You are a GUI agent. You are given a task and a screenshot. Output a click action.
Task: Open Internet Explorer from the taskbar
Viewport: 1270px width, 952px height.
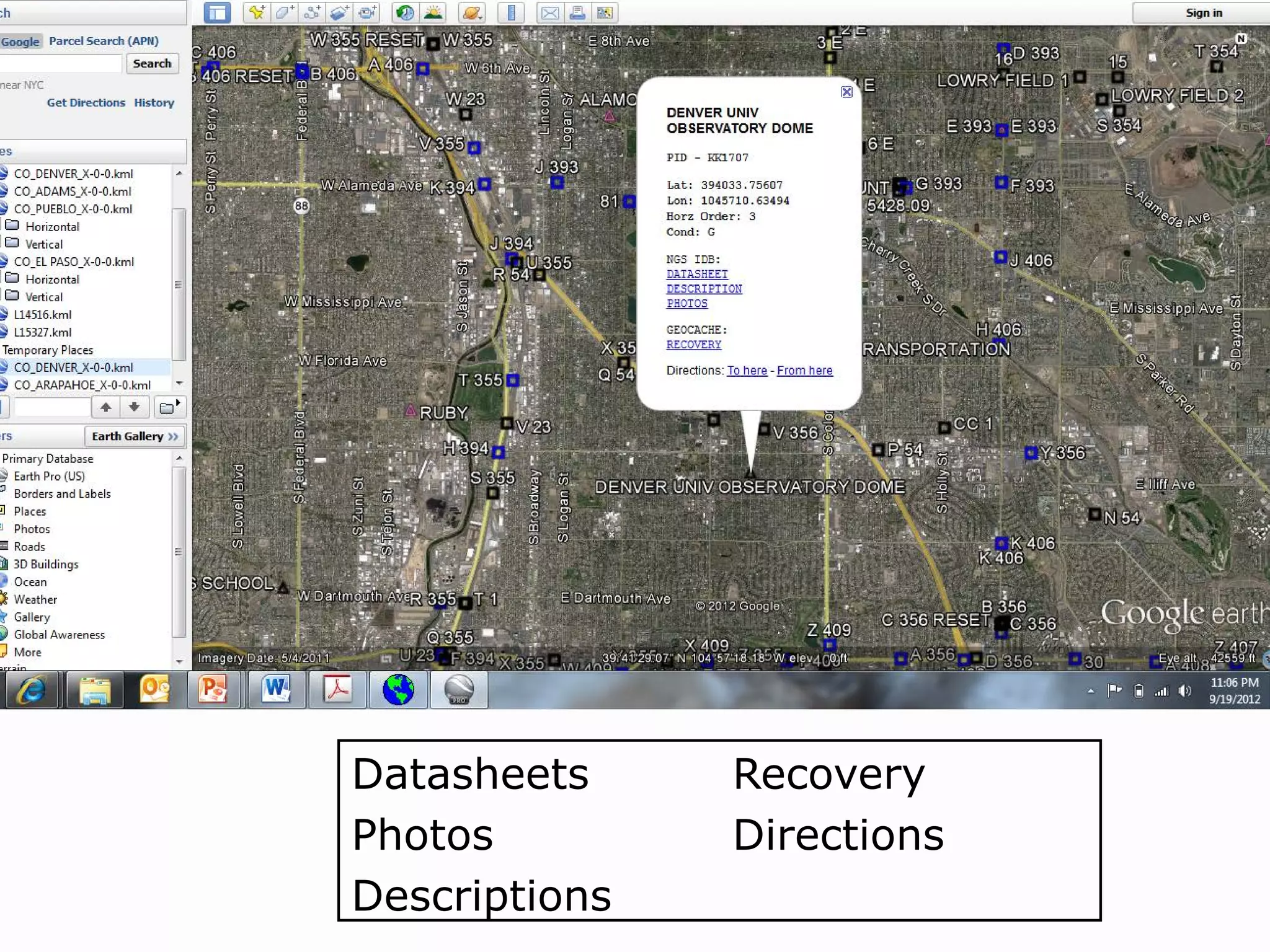(31, 690)
